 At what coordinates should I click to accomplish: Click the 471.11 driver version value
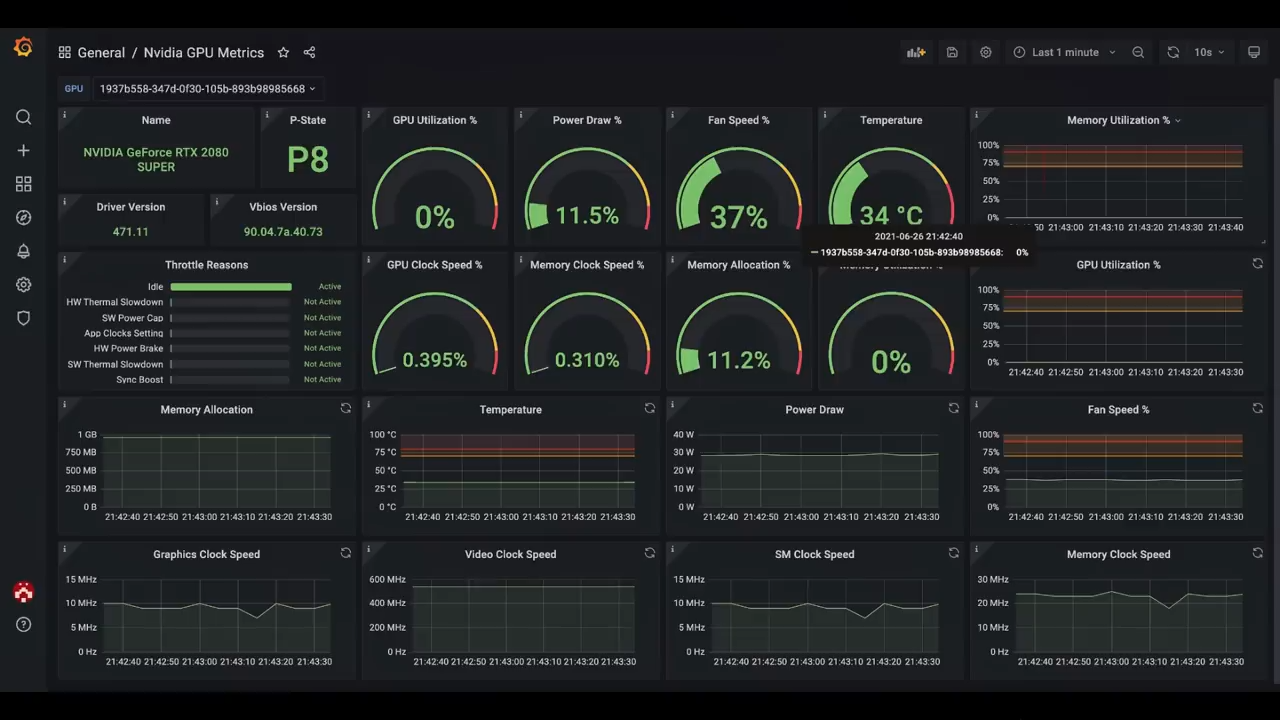pos(131,232)
